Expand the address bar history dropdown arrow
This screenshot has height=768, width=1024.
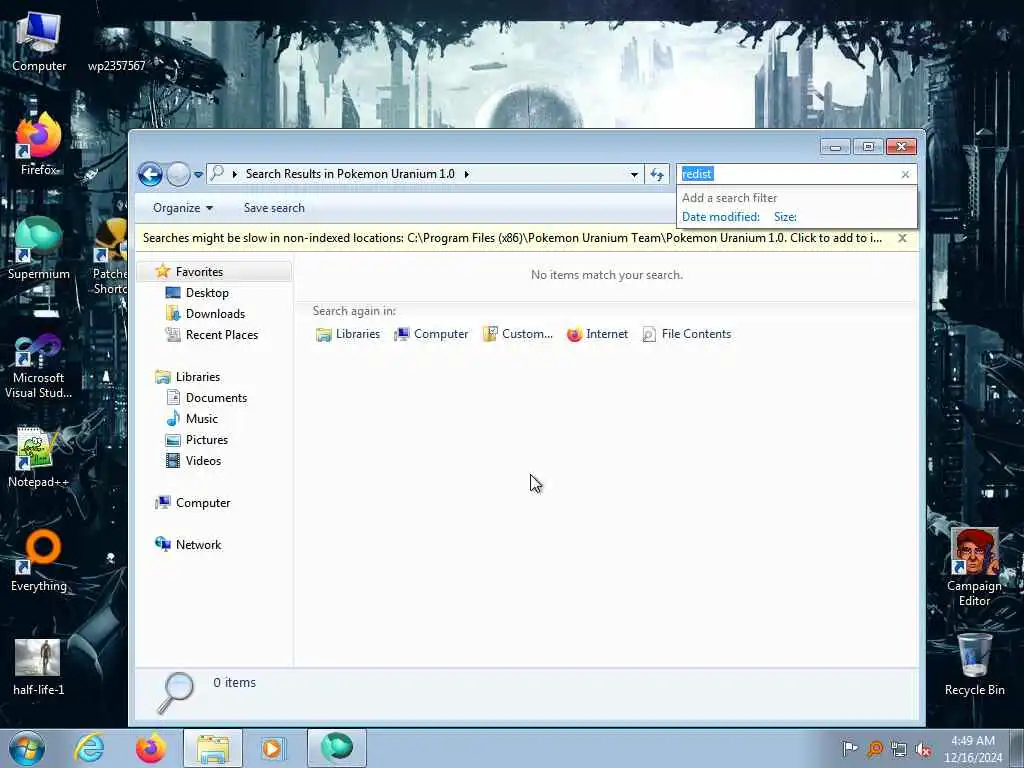click(633, 174)
